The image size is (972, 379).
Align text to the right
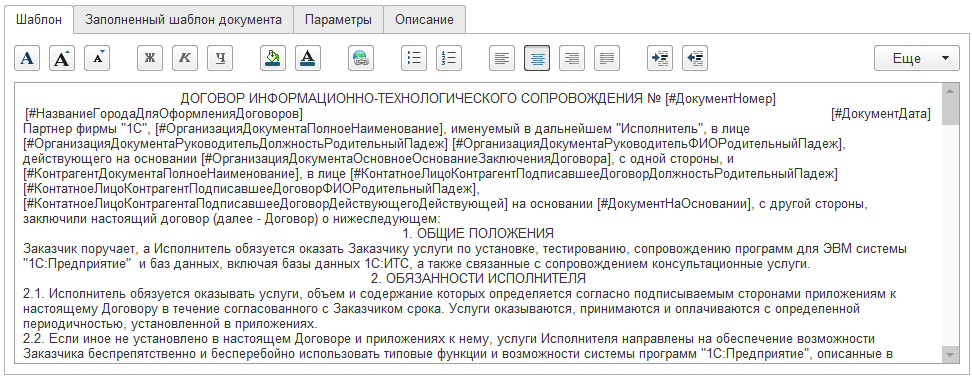(572, 58)
